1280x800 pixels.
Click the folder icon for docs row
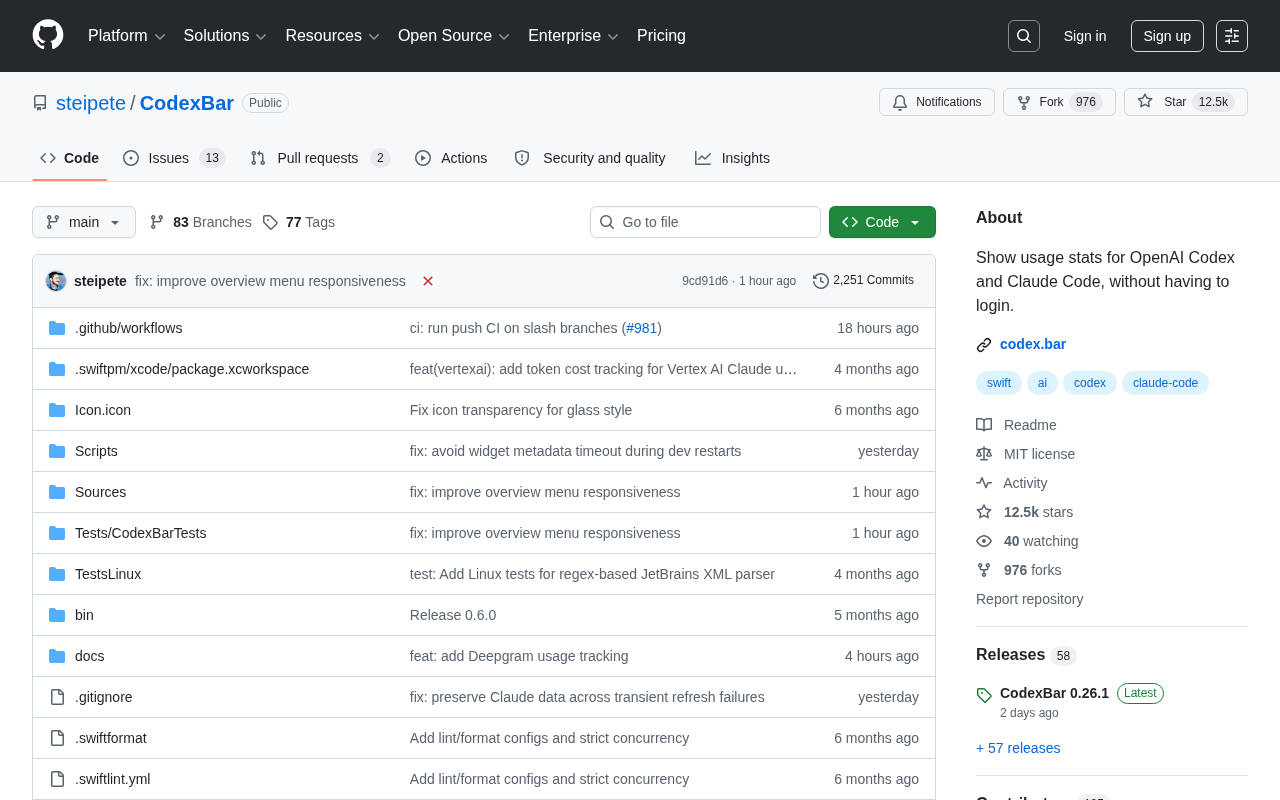(x=57, y=656)
